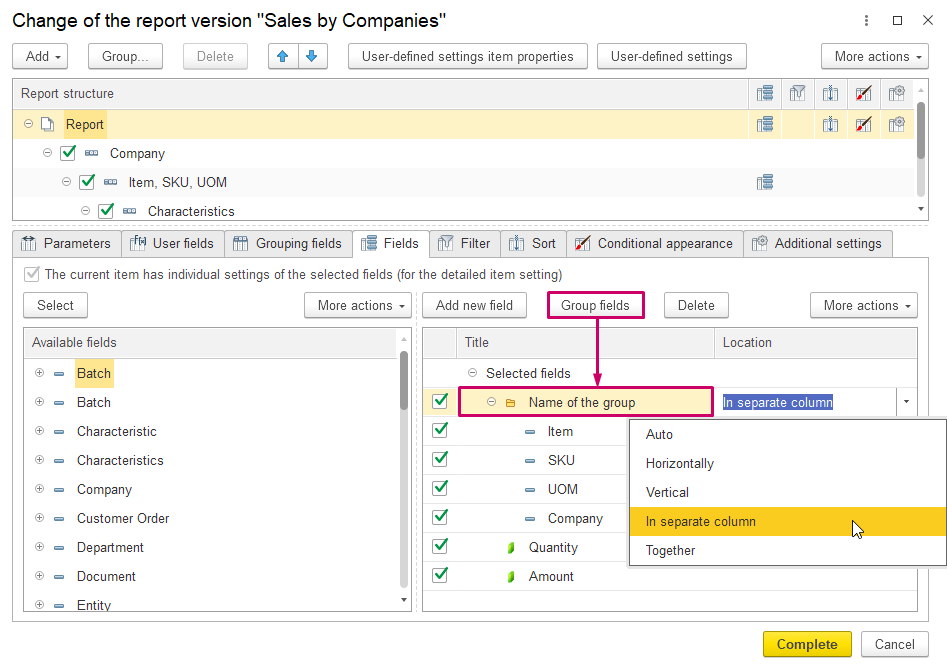This screenshot has height=667, width=947.
Task: Toggle the Company grouping checkbox
Action: point(68,153)
